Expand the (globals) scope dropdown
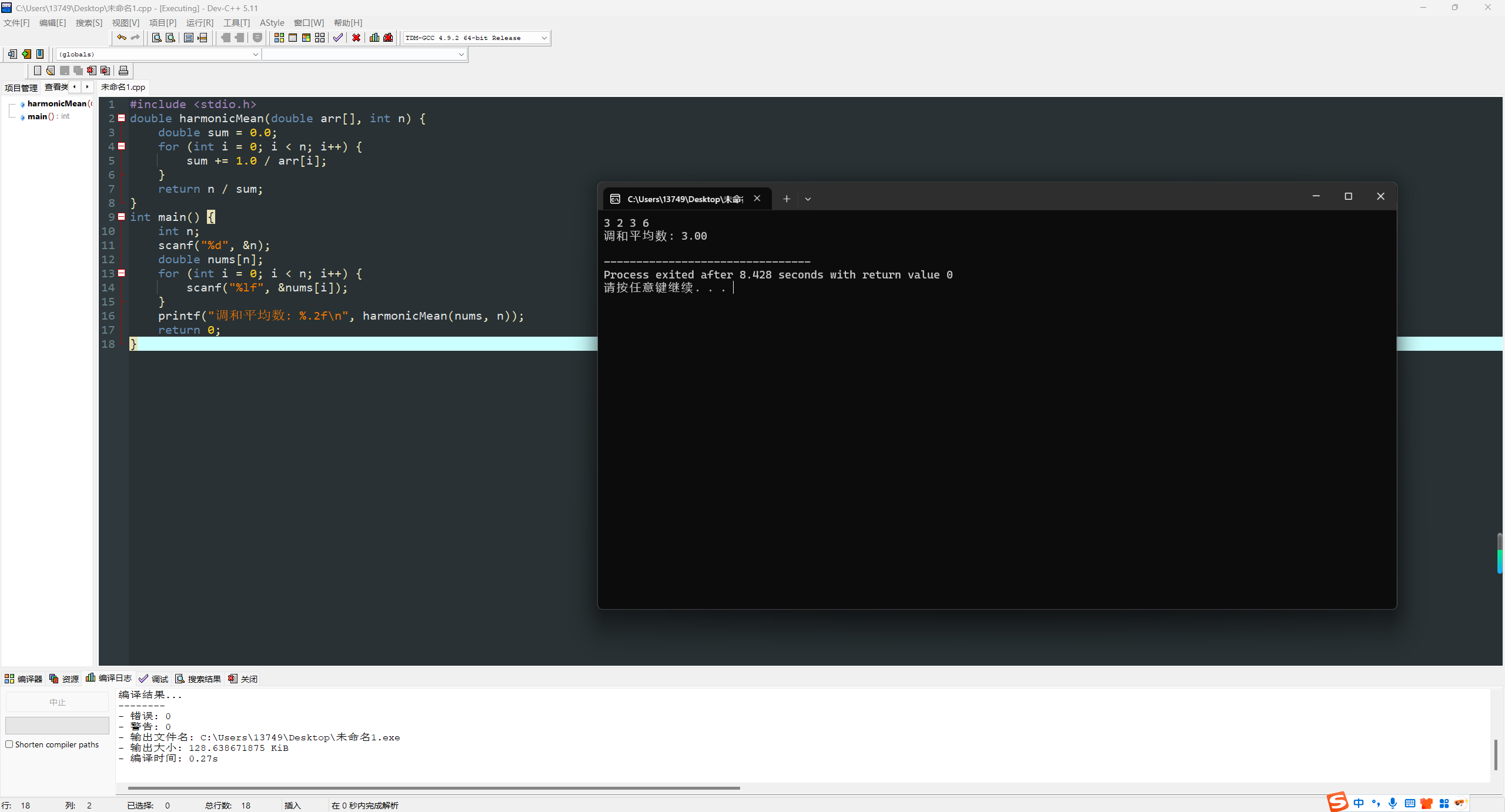The height and width of the screenshot is (812, 1505). [255, 54]
